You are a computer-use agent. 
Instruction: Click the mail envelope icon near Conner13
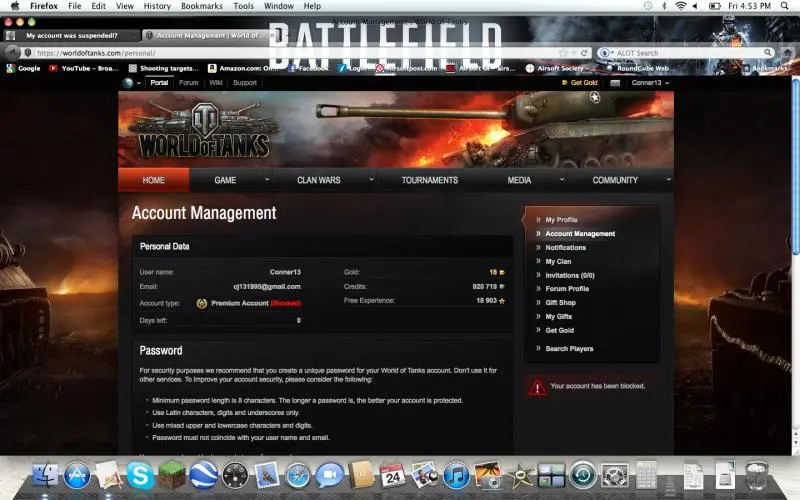pyautogui.click(x=615, y=83)
